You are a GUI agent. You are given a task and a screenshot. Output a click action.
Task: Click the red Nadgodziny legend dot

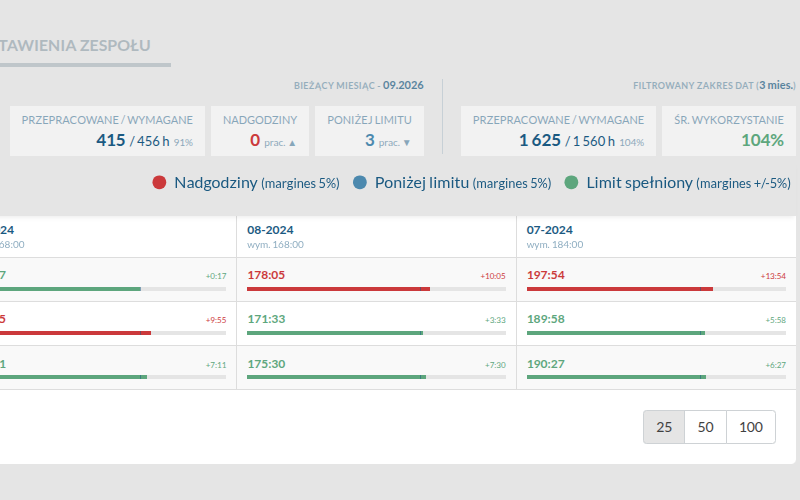[159, 183]
